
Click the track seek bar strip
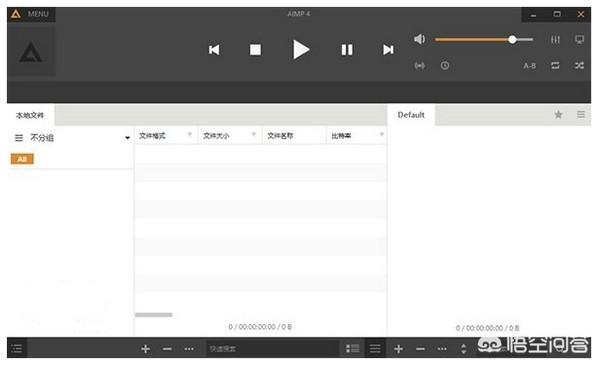click(299, 92)
